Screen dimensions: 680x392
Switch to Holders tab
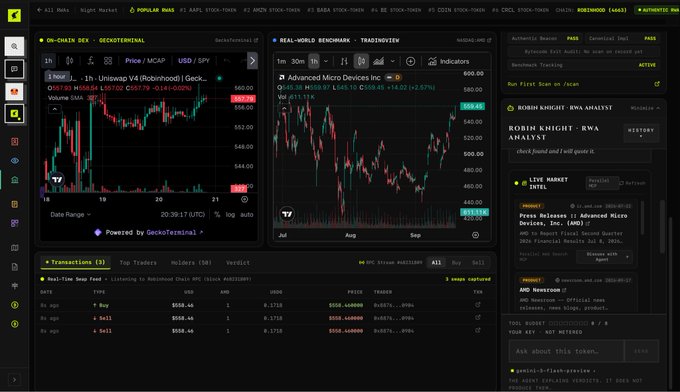pyautogui.click(x=191, y=263)
